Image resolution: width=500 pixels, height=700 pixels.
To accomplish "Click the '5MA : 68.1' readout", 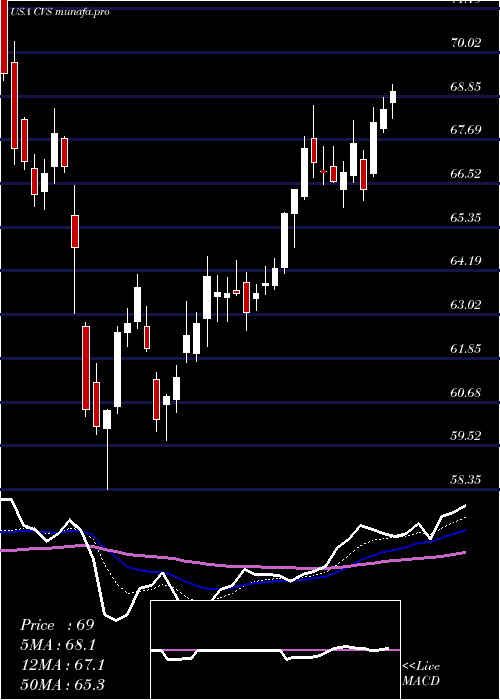I will (58, 645).
